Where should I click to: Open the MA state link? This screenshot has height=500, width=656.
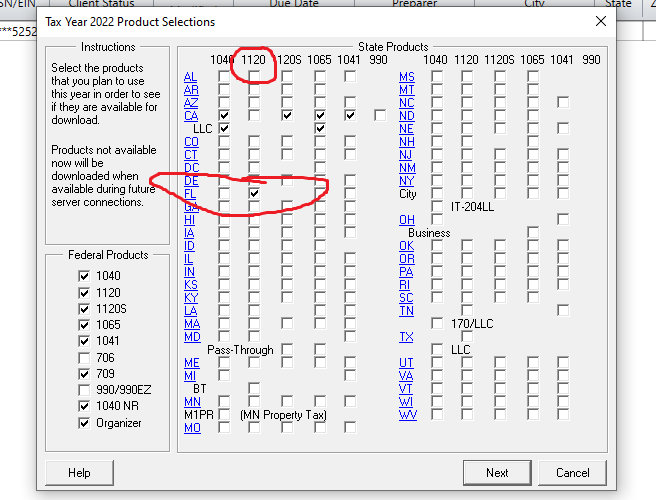(x=192, y=324)
